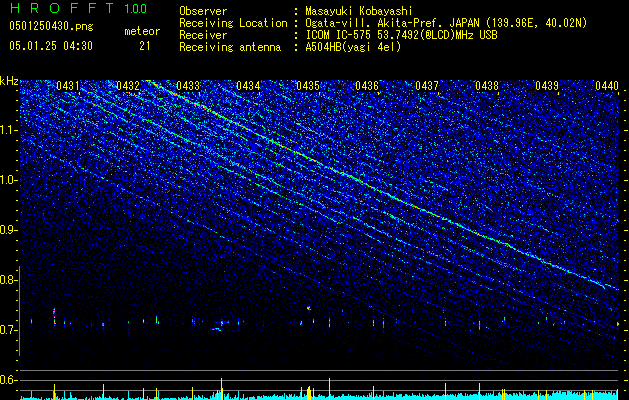Viewport: 629px width, 400px height.
Task: Select the version number 1.0.0
Action: (x=135, y=9)
